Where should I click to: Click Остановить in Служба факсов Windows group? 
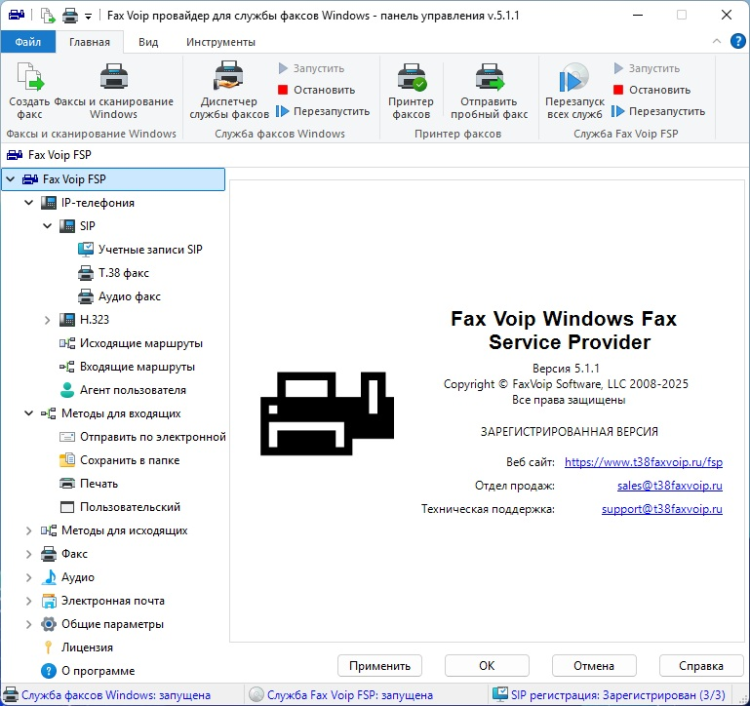pos(315,90)
